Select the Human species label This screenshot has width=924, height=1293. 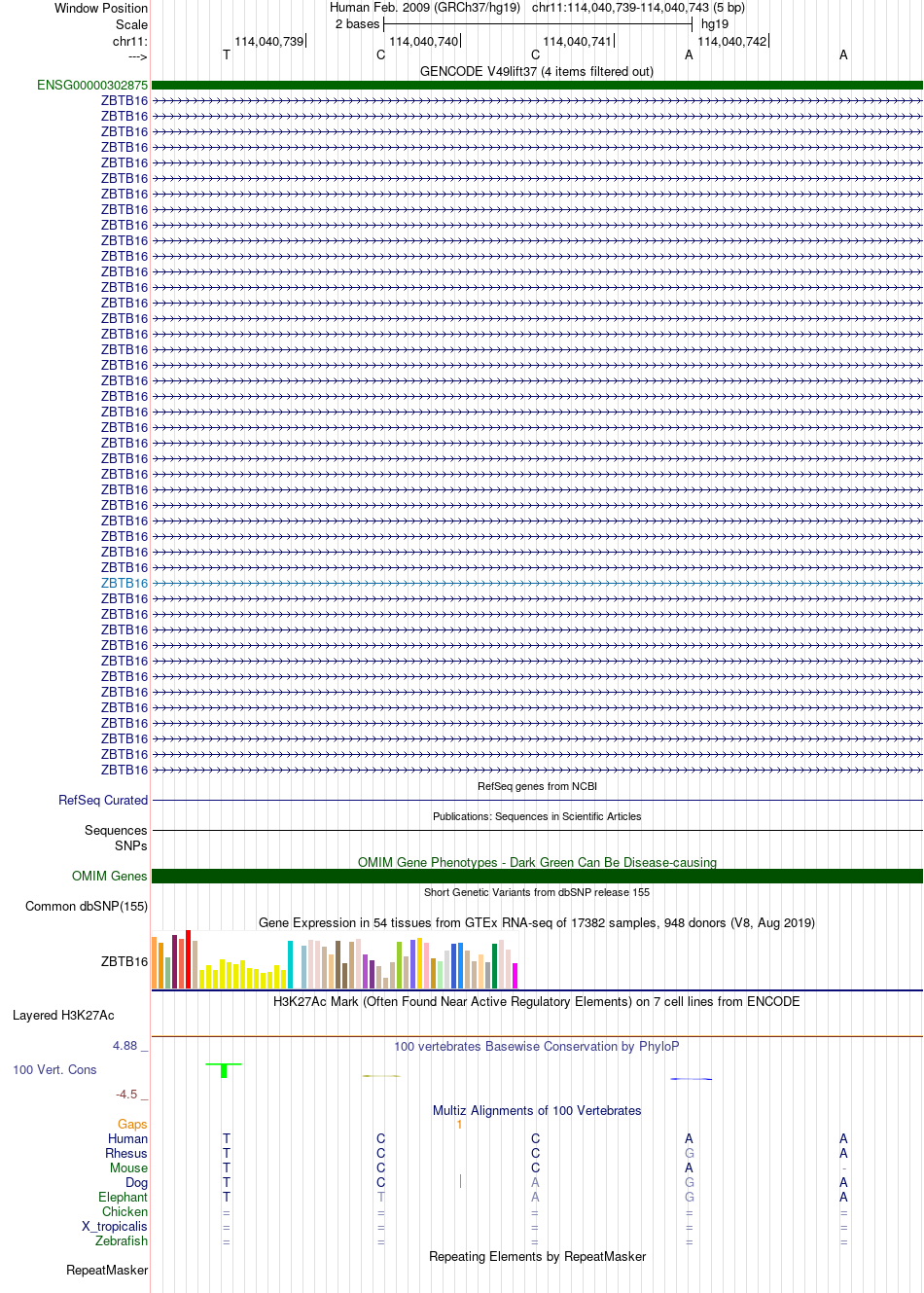tap(128, 1139)
